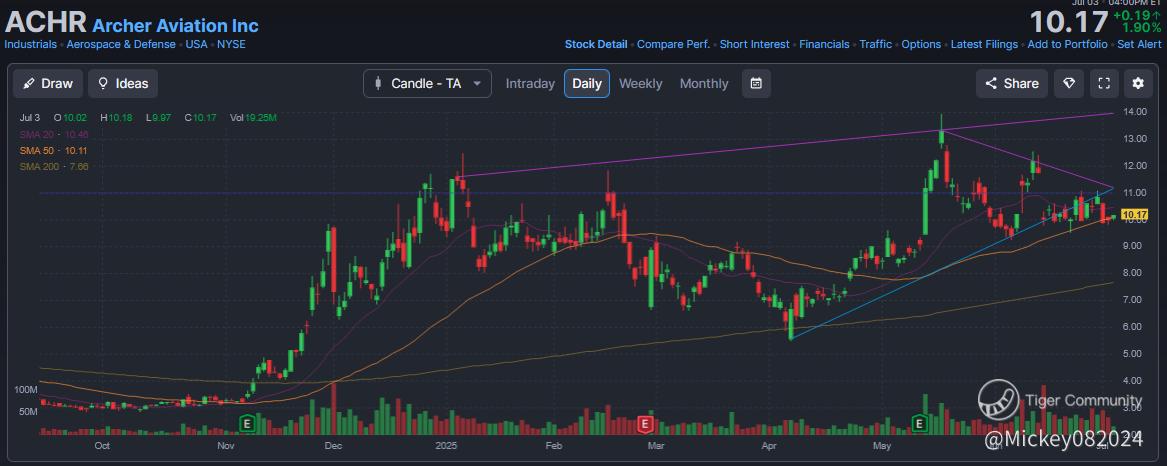Image resolution: width=1167 pixels, height=466 pixels.
Task: Open the Draw tool
Action: point(48,83)
